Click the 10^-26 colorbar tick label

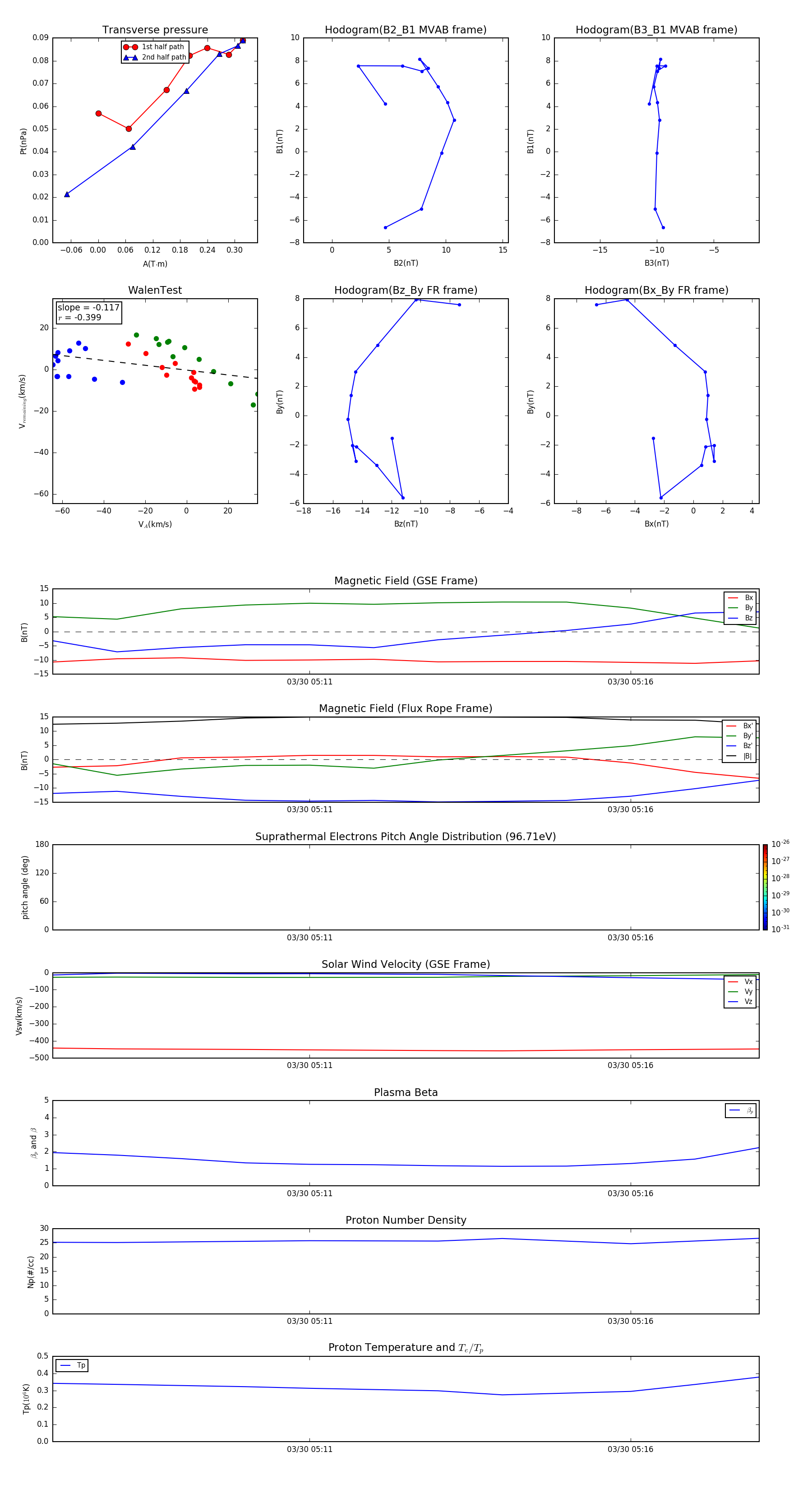point(780,844)
